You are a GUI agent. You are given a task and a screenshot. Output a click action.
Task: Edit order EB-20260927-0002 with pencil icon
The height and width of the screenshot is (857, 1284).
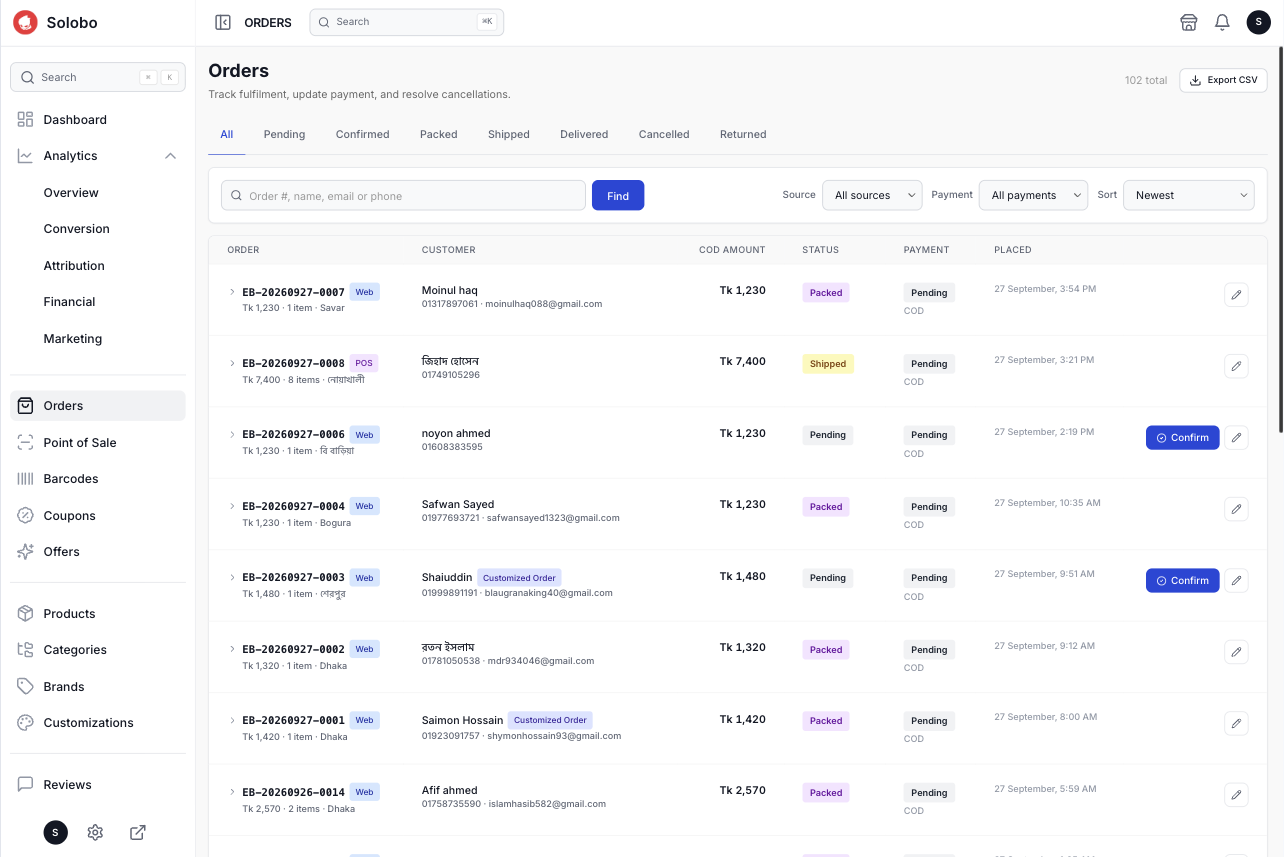[1236, 651]
